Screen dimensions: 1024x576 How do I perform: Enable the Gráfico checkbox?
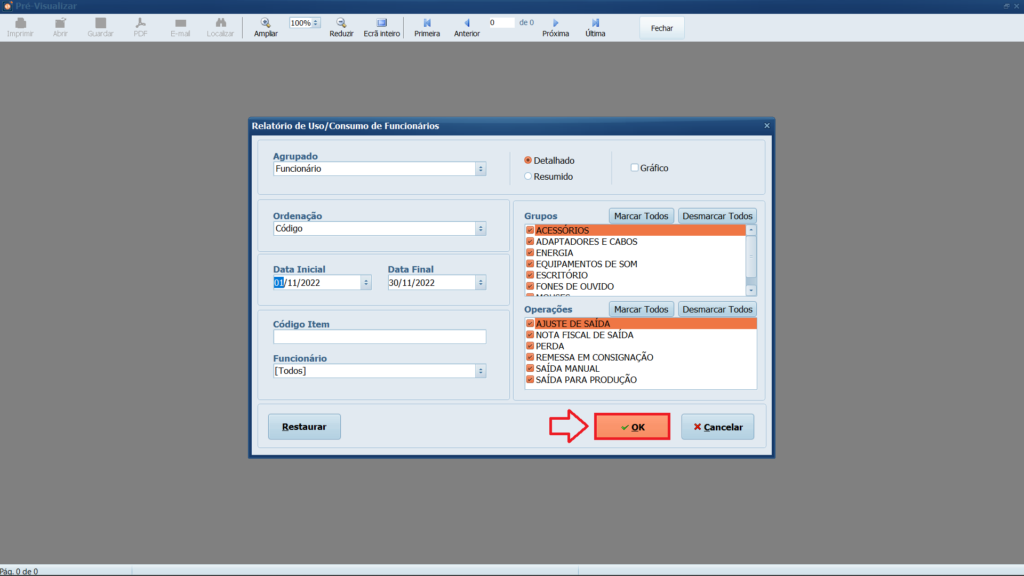(x=634, y=168)
